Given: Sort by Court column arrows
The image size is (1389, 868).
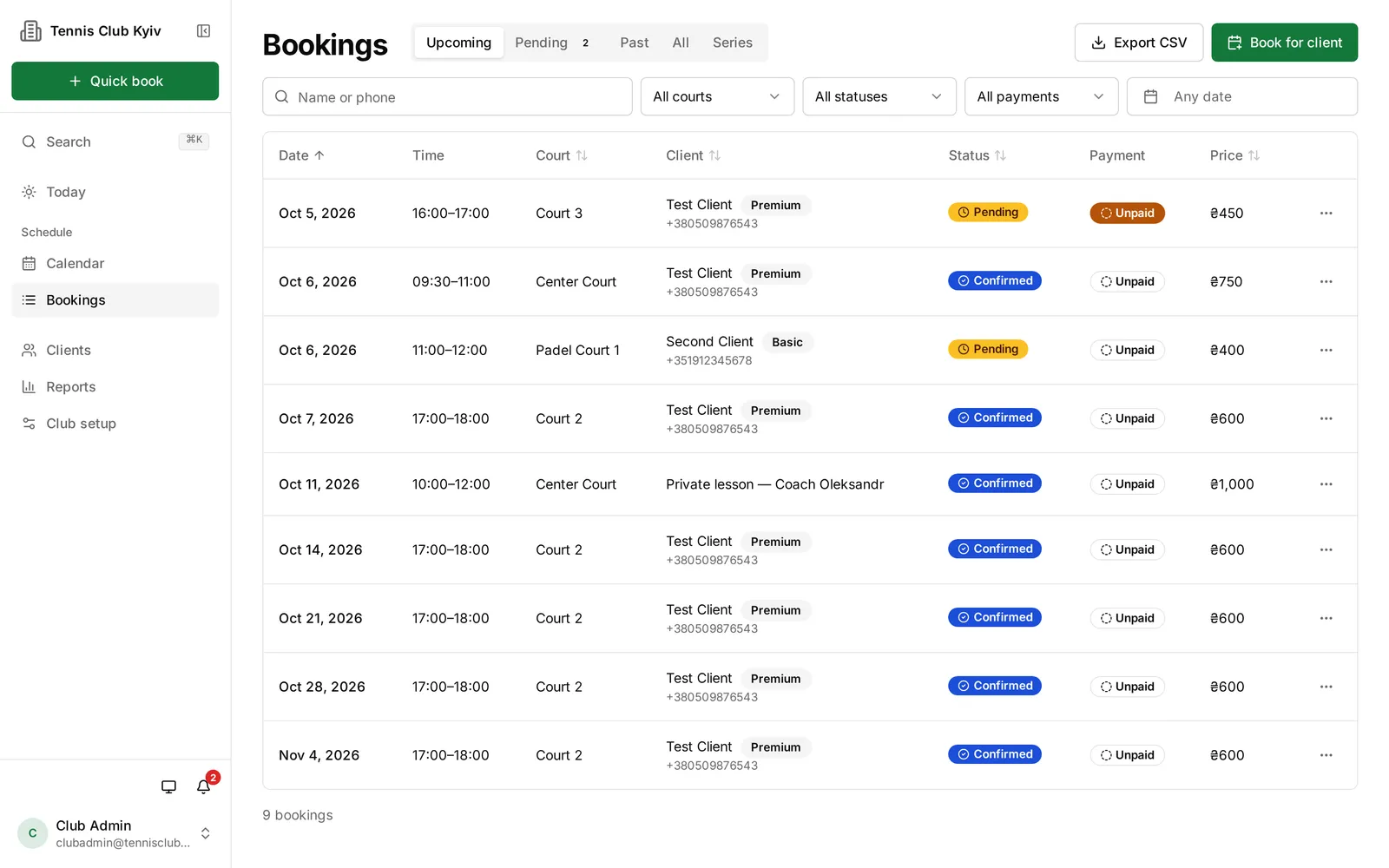Looking at the screenshot, I should 582,156.
